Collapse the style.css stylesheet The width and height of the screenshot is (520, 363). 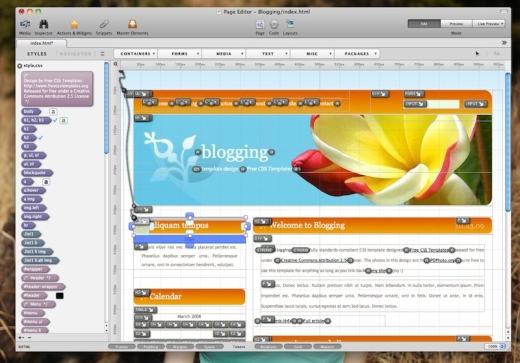click(x=20, y=66)
